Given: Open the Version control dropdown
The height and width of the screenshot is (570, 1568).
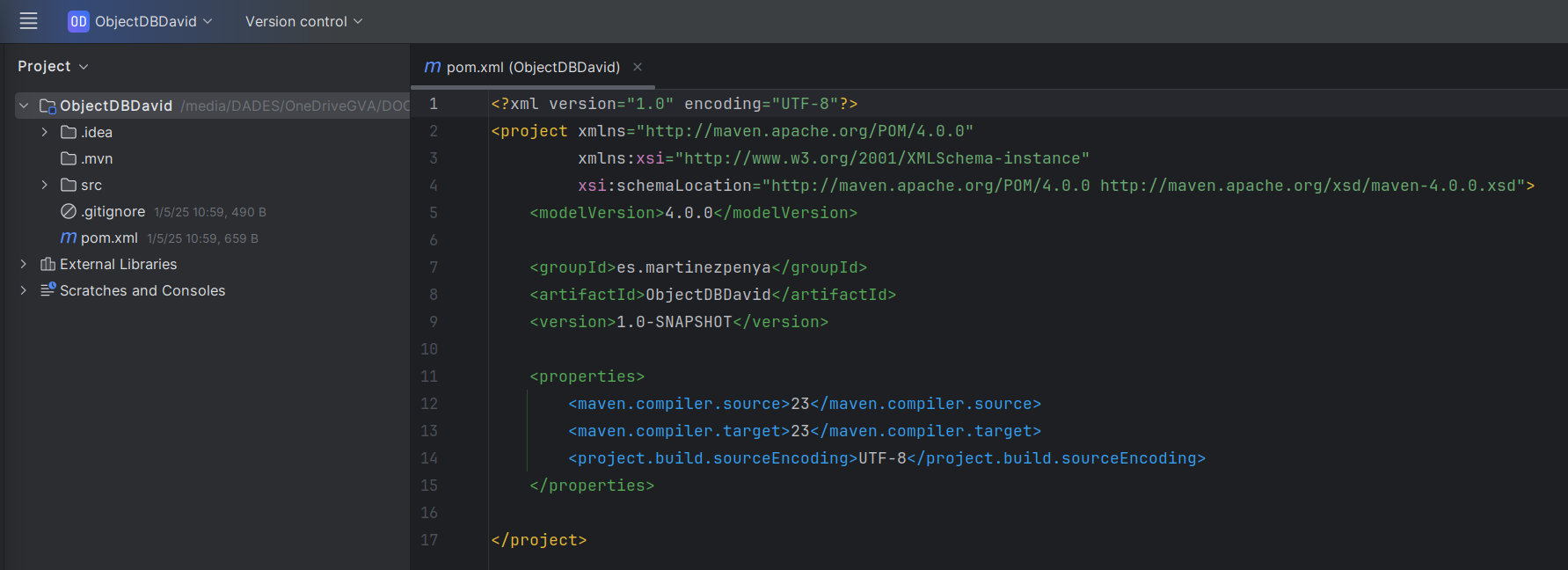Looking at the screenshot, I should pyautogui.click(x=303, y=21).
